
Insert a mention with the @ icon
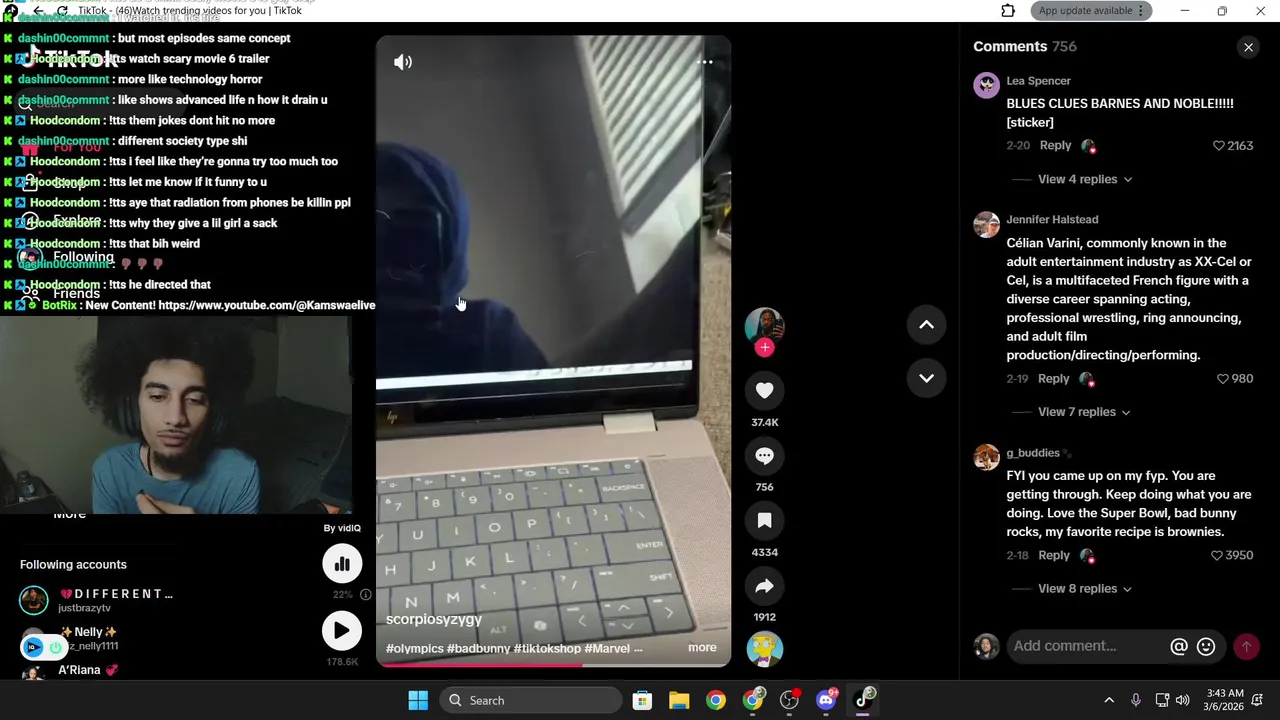[1179, 647]
